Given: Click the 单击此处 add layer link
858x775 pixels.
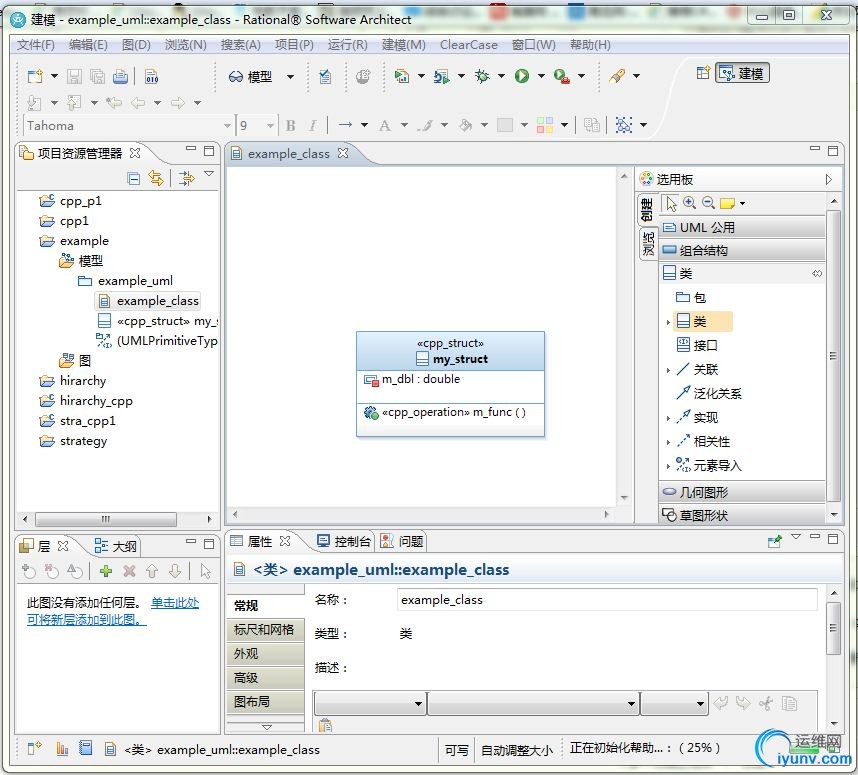Looking at the screenshot, I should tap(175, 603).
